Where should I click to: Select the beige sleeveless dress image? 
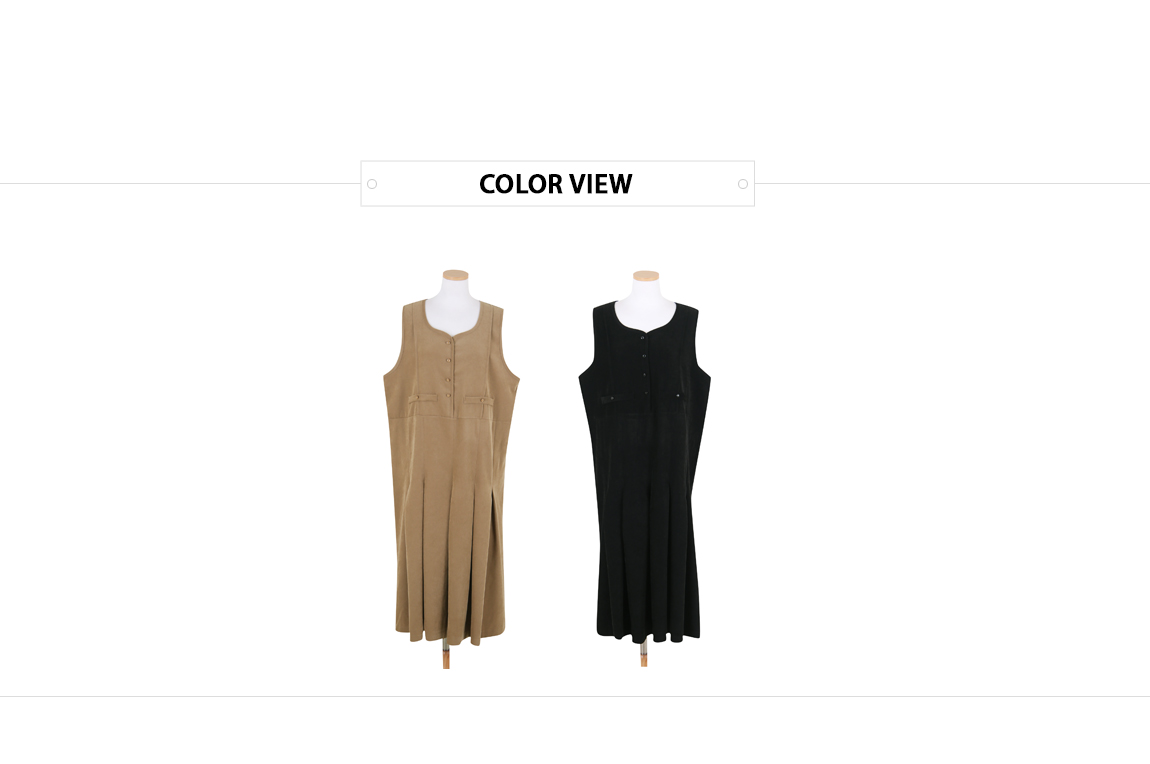(451, 469)
